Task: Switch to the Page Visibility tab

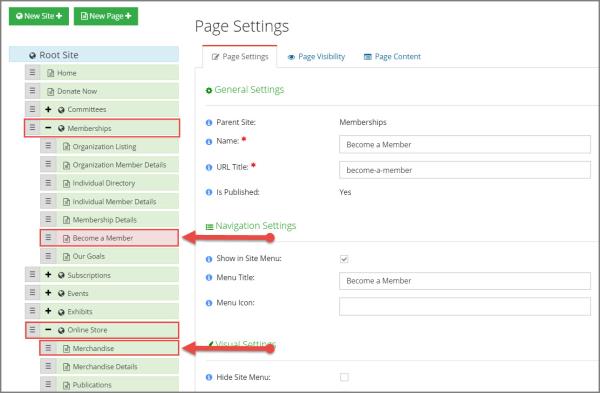Action: tap(316, 57)
